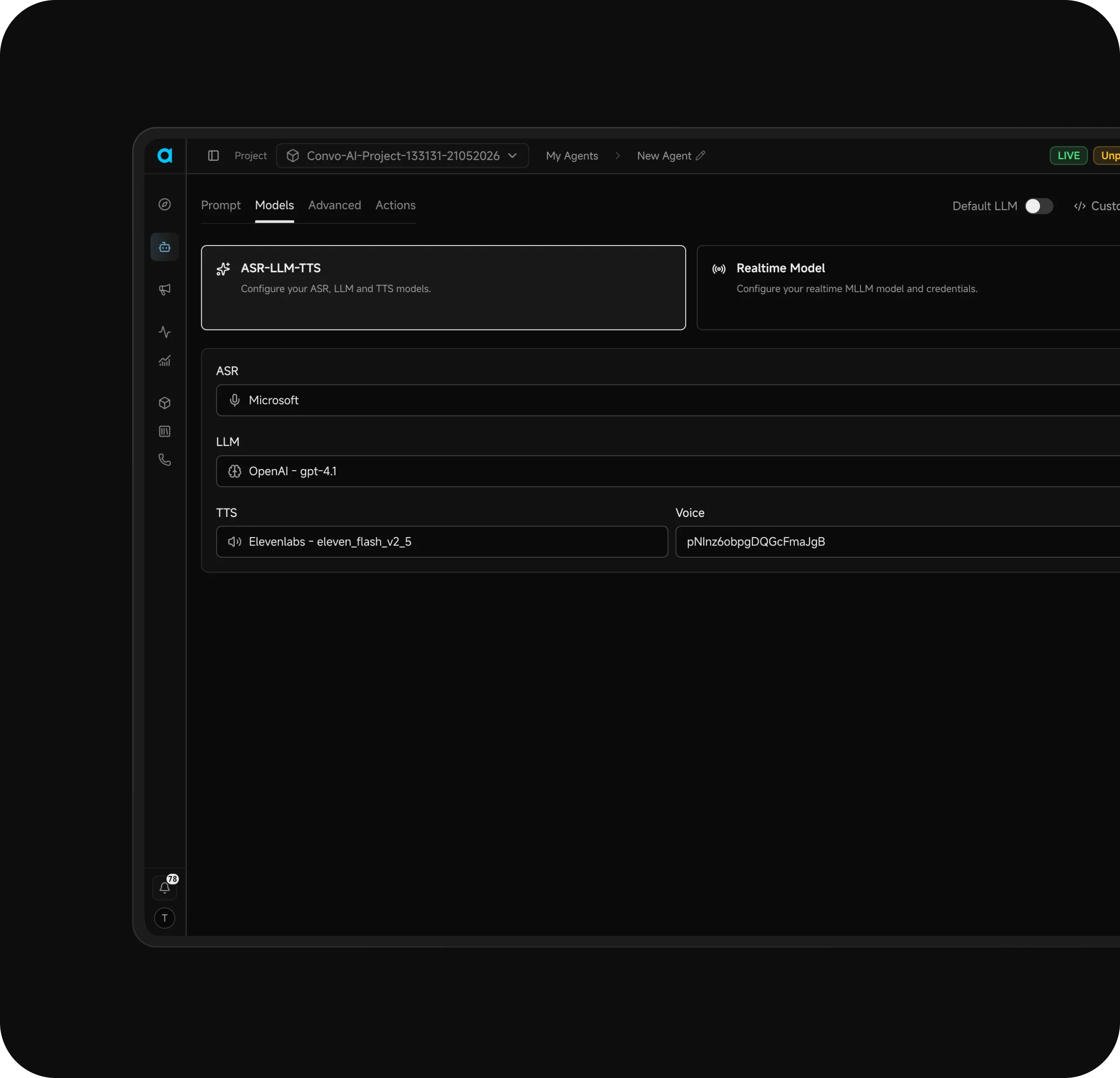Switch to the Models tab
1120x1078 pixels.
(274, 205)
